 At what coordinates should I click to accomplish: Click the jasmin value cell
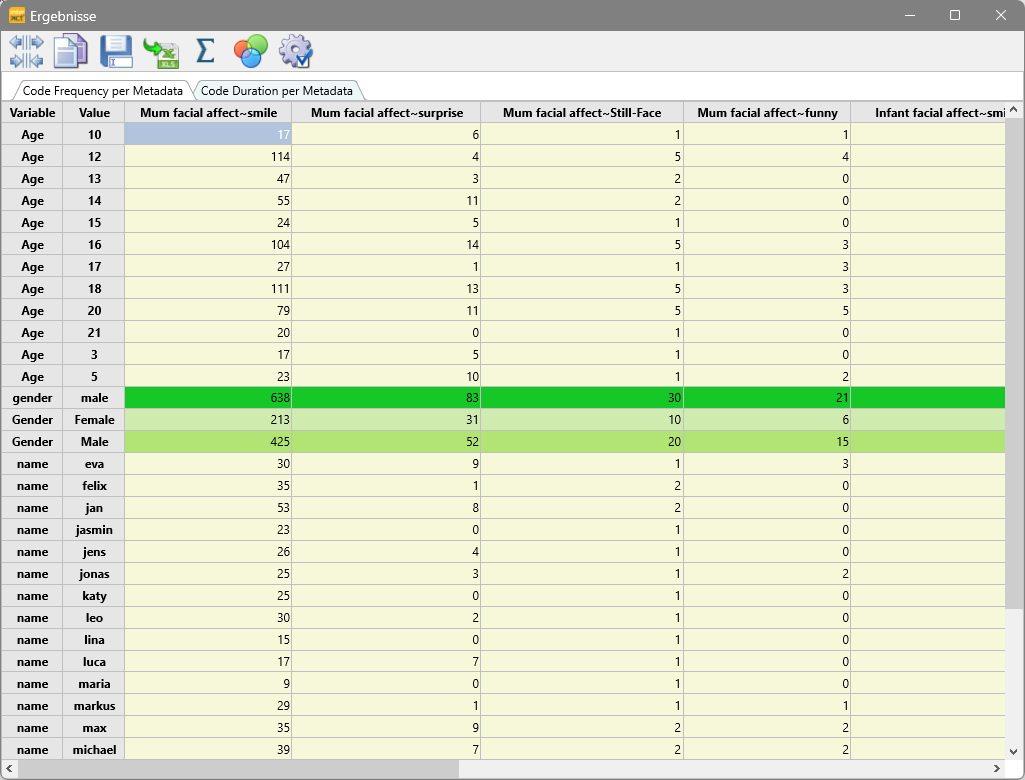click(x=94, y=530)
